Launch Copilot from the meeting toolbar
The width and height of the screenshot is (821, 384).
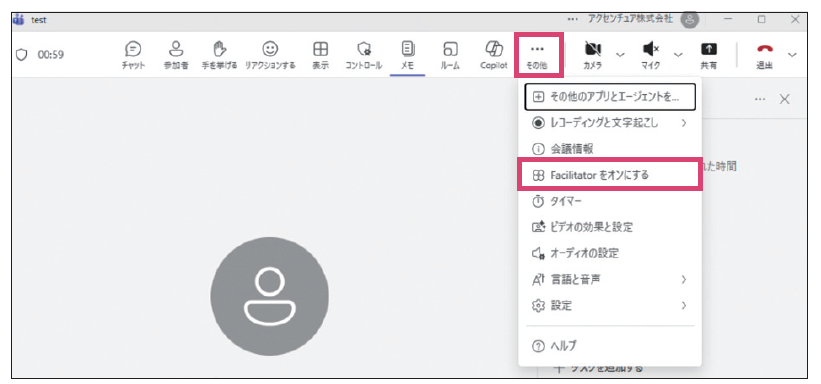click(x=494, y=55)
